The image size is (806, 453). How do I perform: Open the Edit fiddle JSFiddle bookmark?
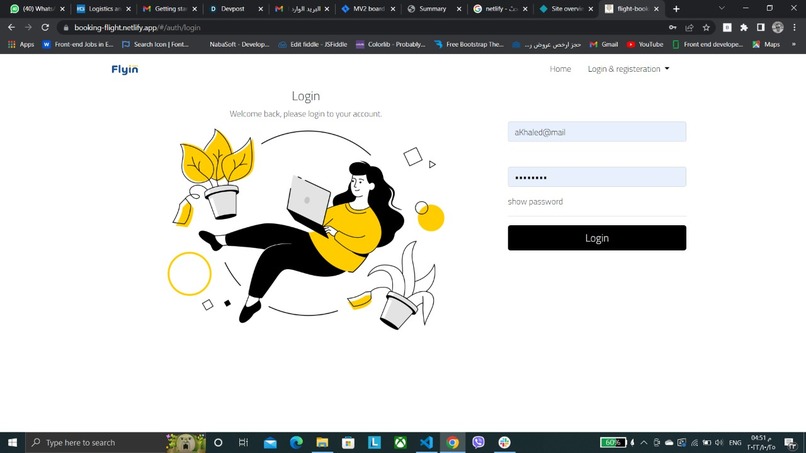(313, 45)
